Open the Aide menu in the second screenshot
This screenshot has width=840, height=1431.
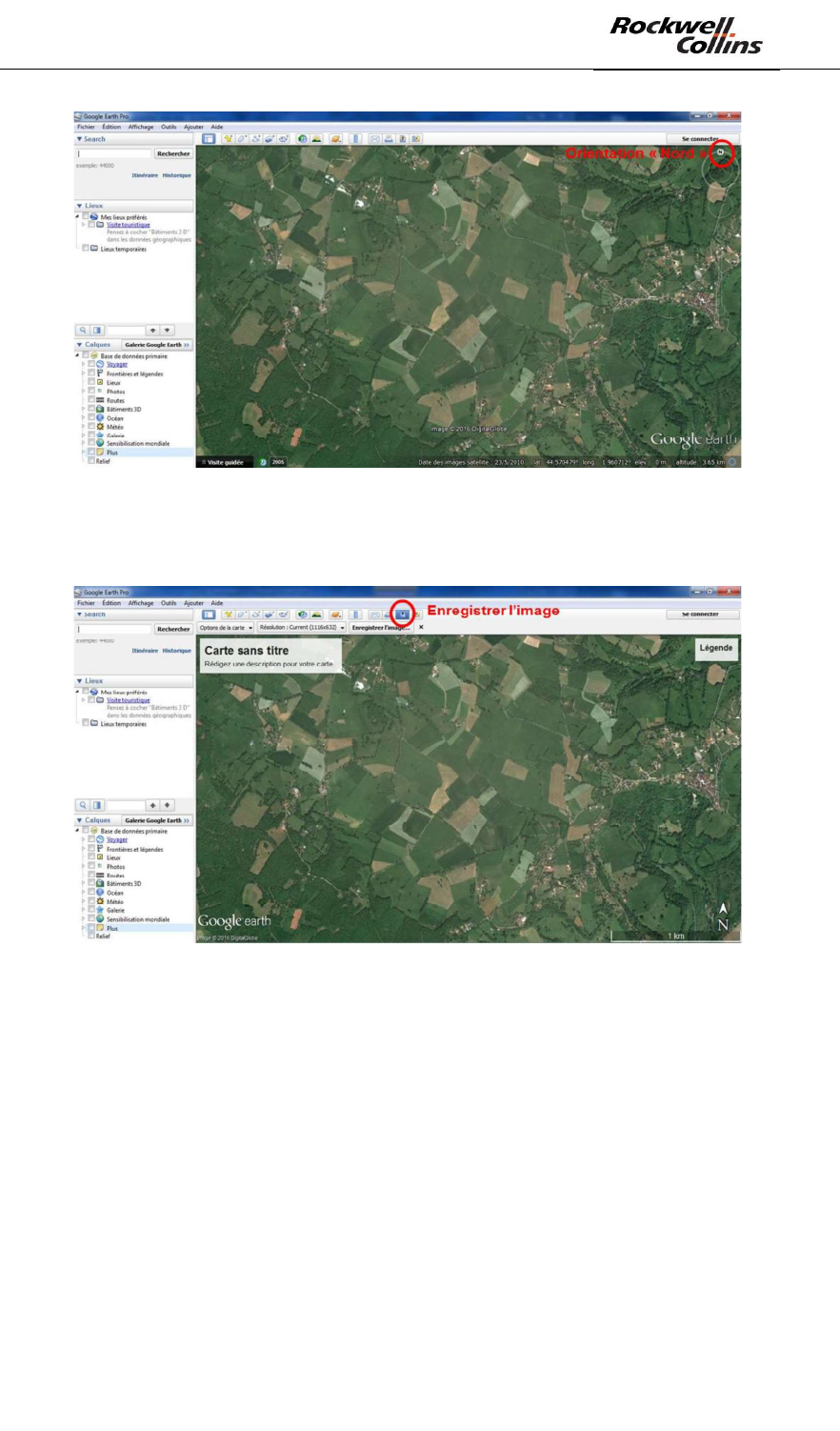(217, 602)
